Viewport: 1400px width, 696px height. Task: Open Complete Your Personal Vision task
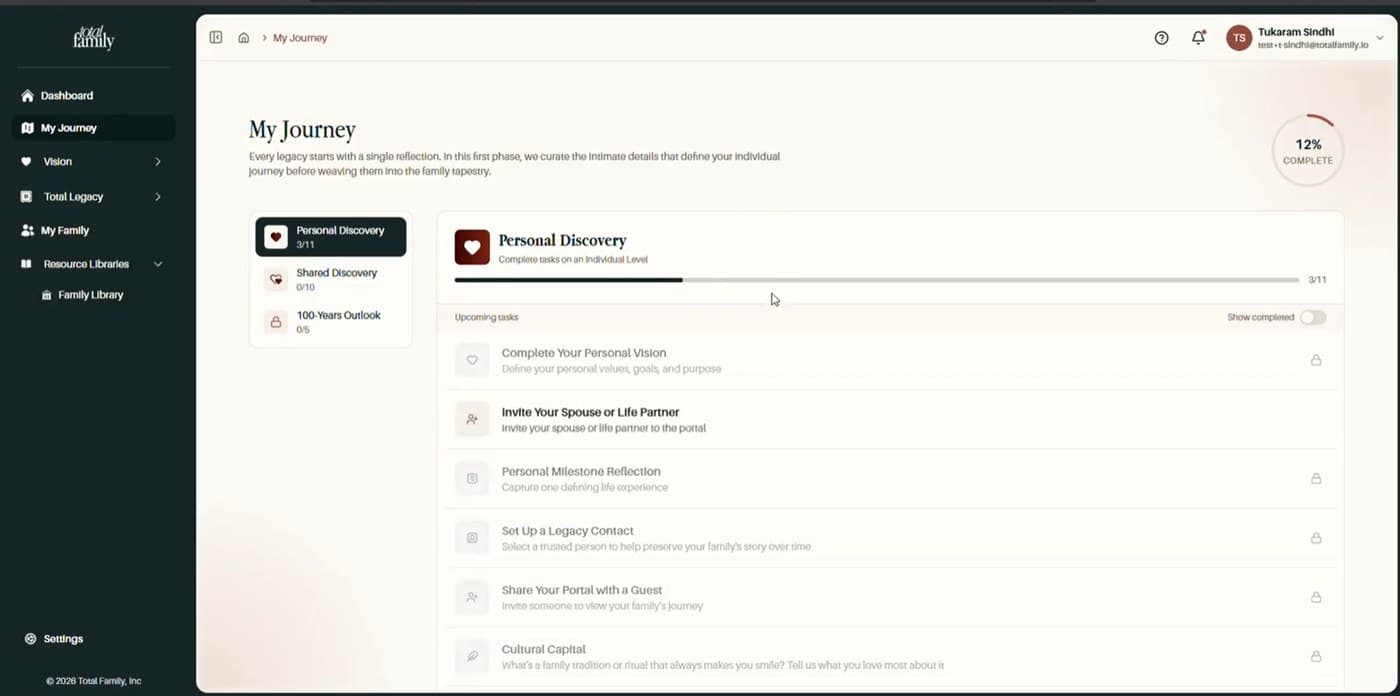coord(890,360)
